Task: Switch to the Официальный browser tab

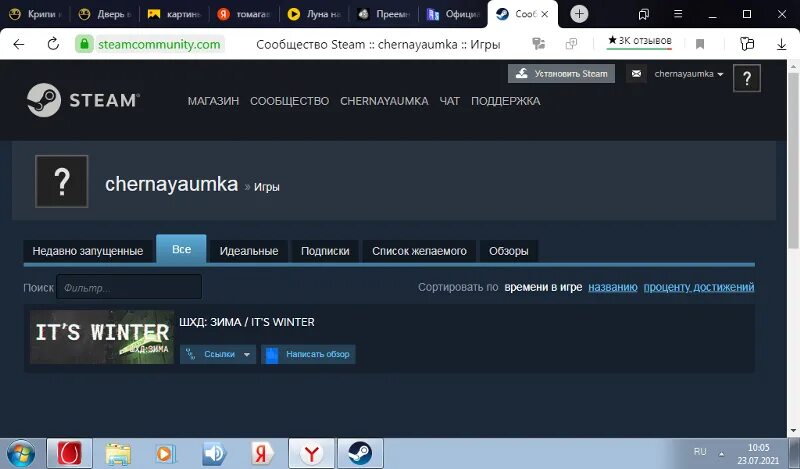Action: click(x=453, y=14)
